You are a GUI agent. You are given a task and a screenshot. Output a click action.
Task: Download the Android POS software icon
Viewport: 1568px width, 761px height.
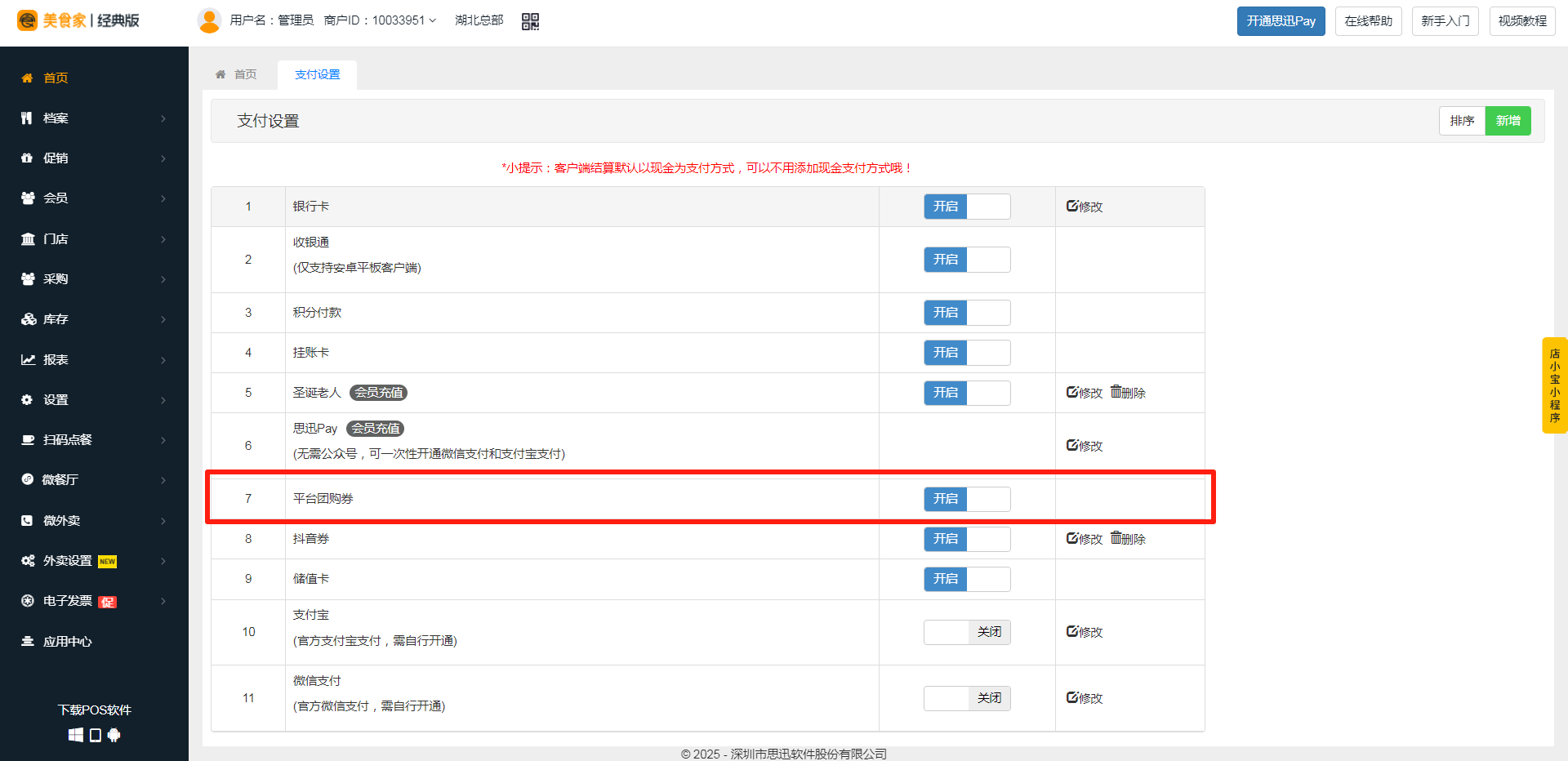[x=114, y=735]
